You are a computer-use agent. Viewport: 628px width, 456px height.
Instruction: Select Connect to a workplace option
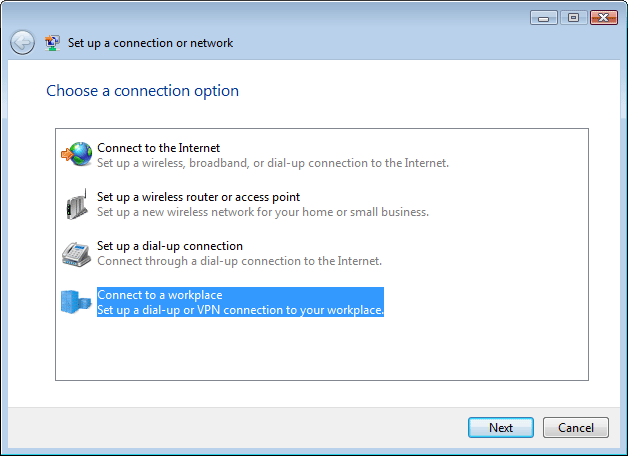tap(160, 295)
